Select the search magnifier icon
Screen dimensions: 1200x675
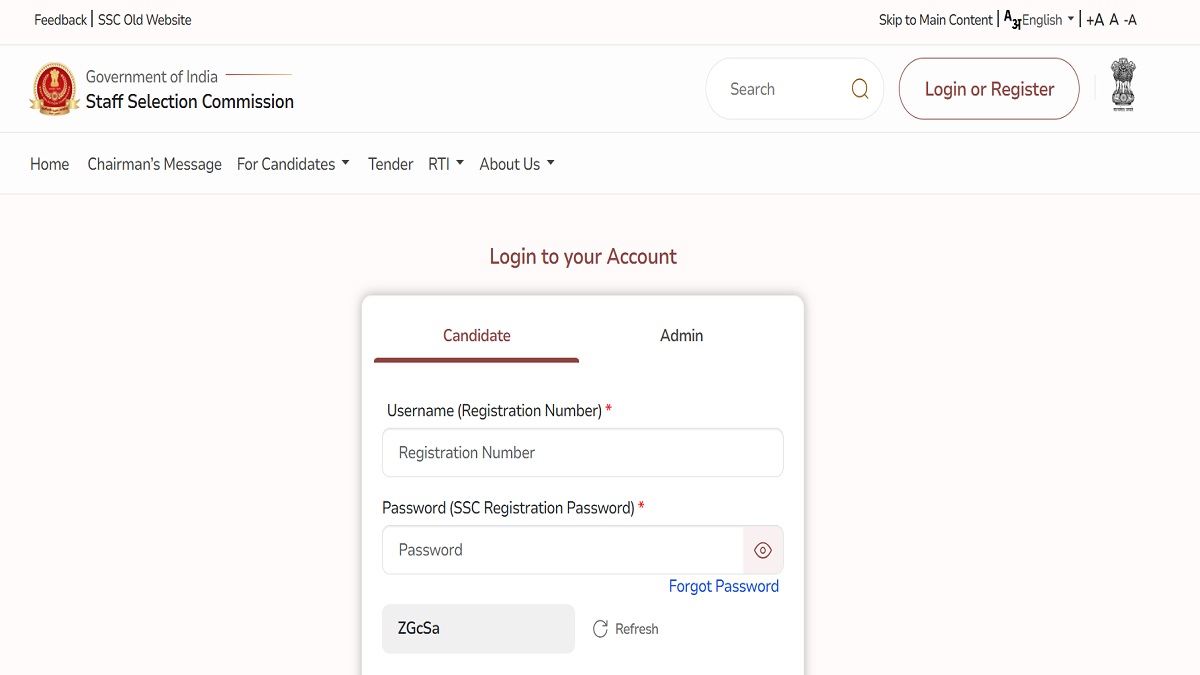click(x=859, y=88)
